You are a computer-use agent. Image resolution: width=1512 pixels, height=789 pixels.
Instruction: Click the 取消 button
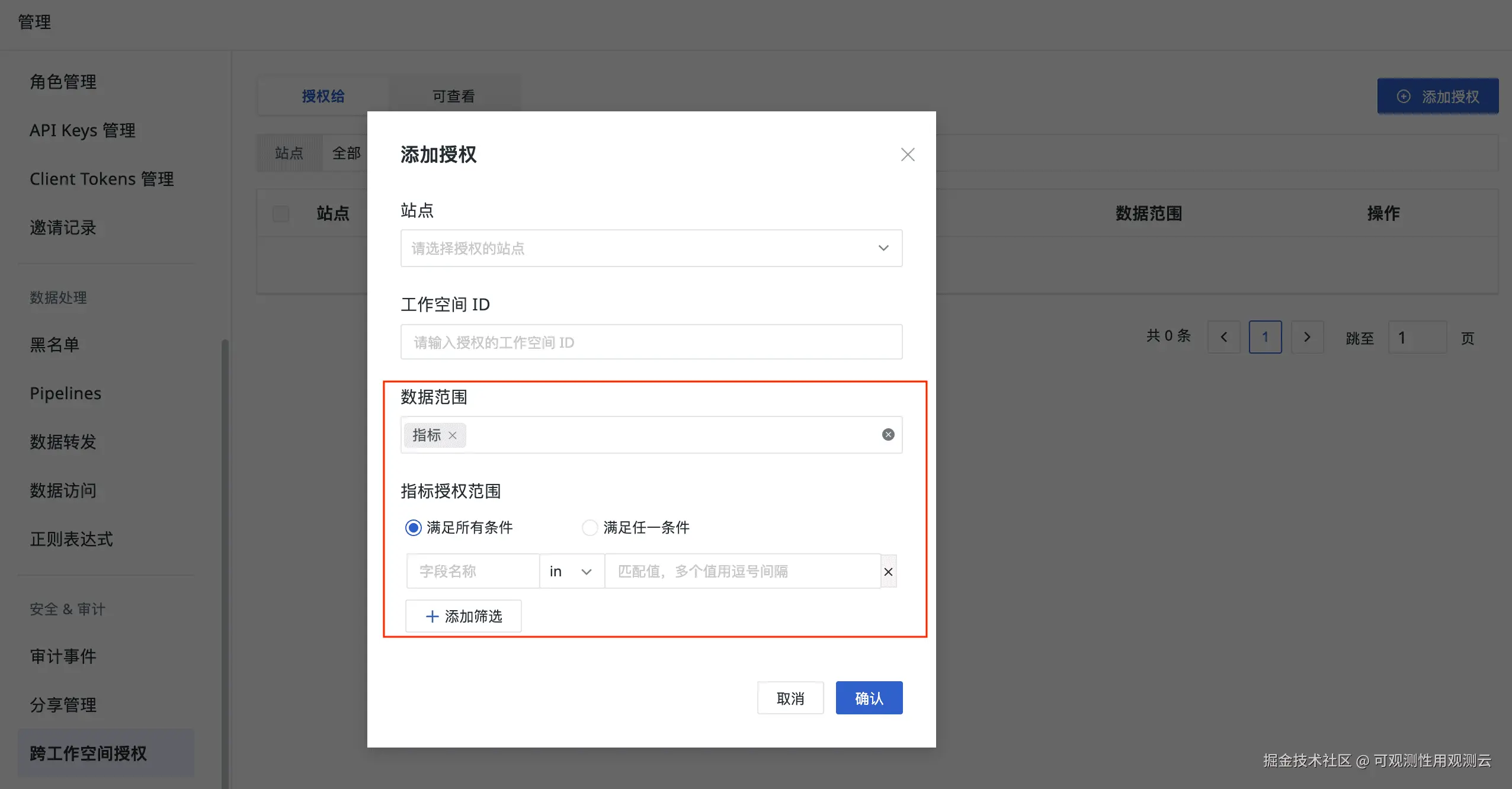tap(790, 698)
